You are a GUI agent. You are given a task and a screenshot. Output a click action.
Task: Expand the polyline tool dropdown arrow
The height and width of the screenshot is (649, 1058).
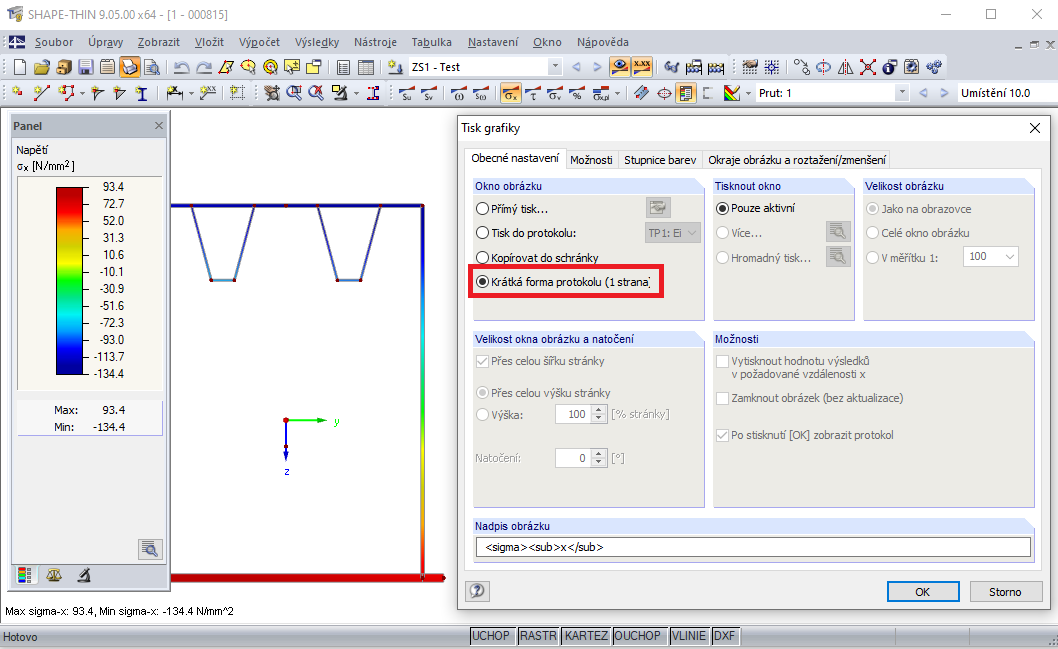tap(82, 93)
